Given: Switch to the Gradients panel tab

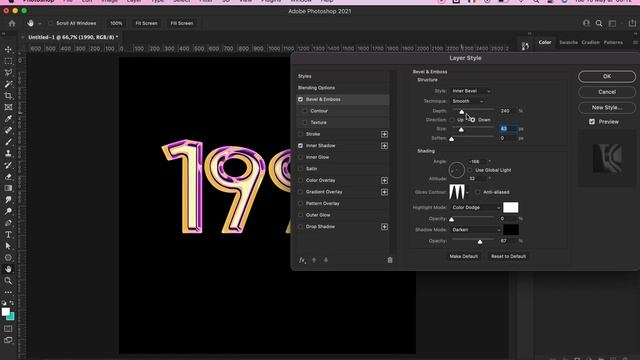Looking at the screenshot, I should (x=590, y=42).
